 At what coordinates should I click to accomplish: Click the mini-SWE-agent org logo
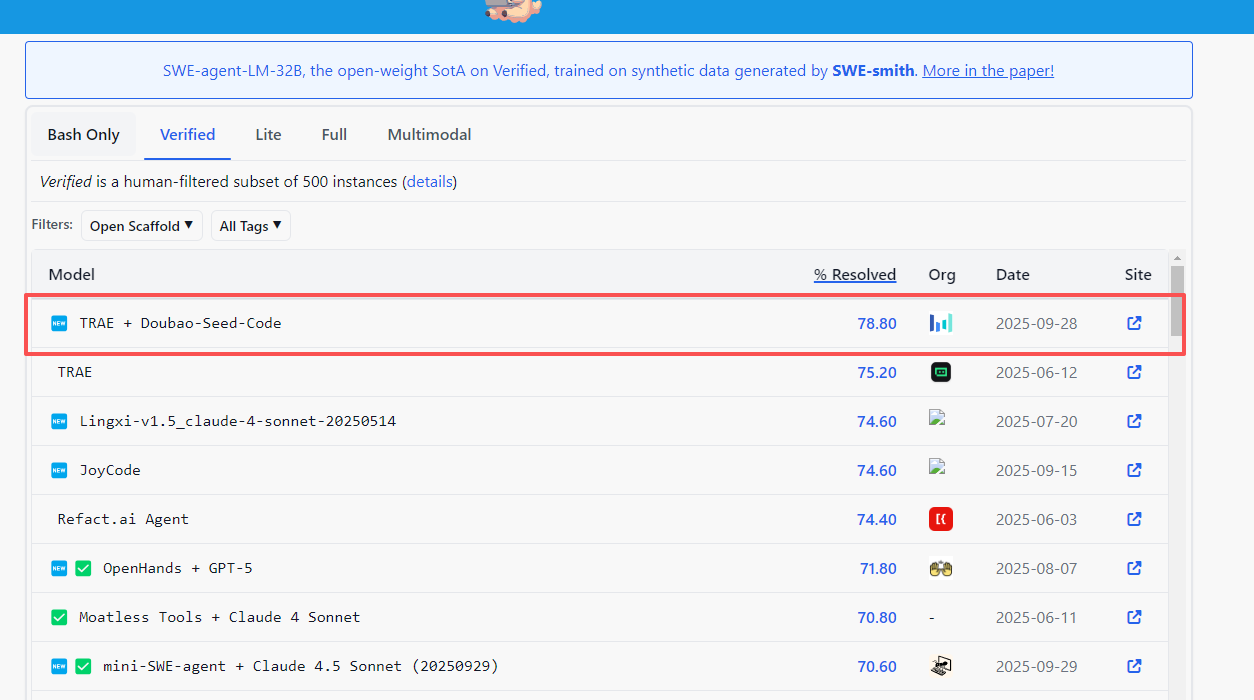[x=940, y=666]
